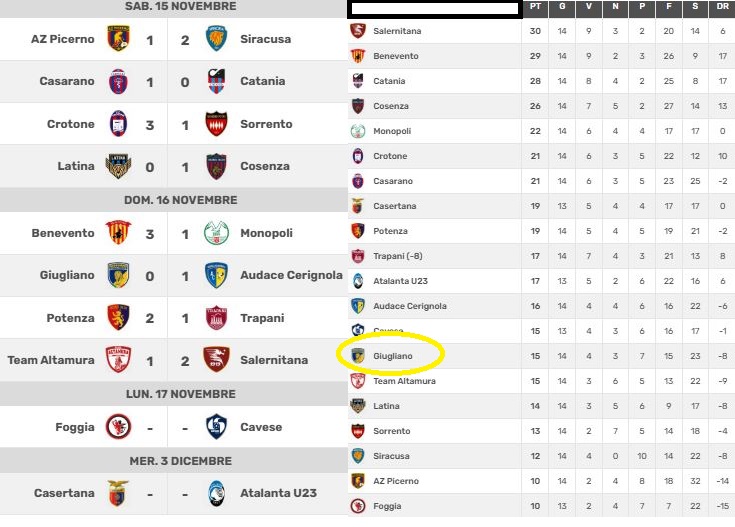
Task: Click the AZ Picerno crest in results
Action: point(118,38)
